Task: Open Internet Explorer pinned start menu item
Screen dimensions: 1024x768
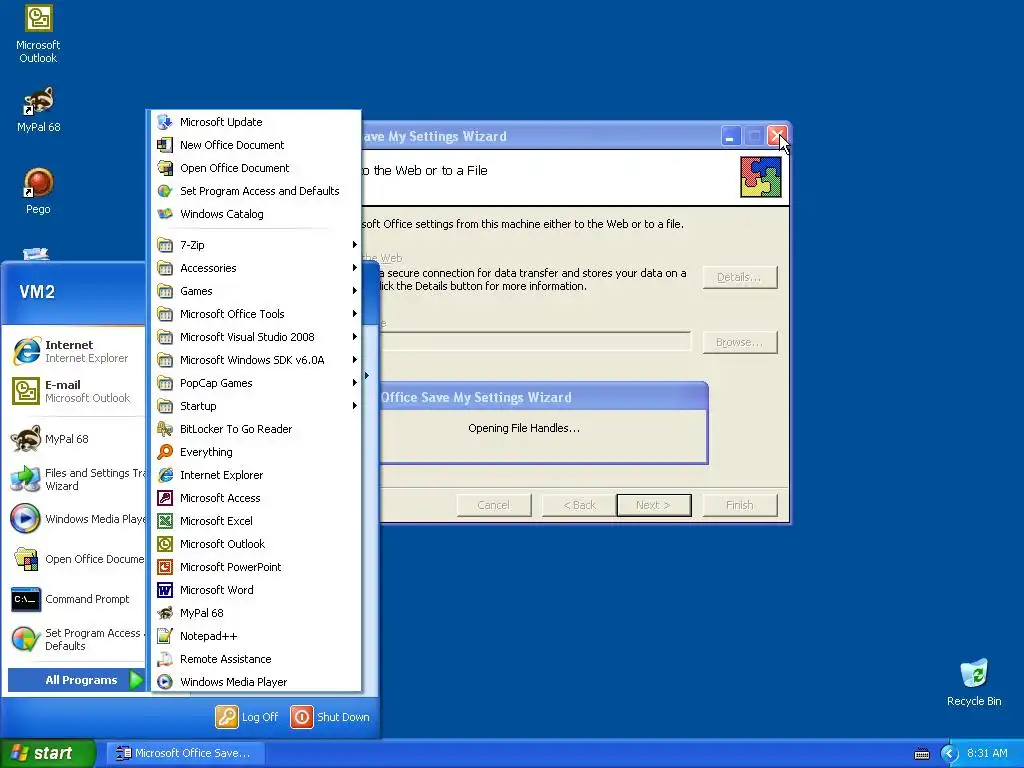Action: click(x=76, y=351)
